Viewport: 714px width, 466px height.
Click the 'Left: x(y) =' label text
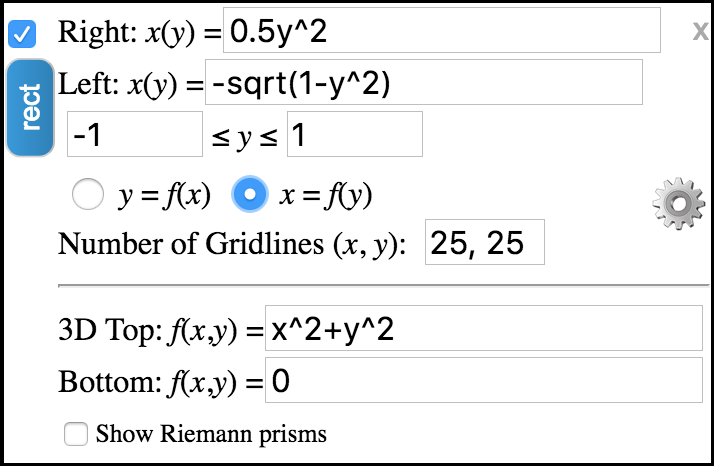(x=131, y=85)
